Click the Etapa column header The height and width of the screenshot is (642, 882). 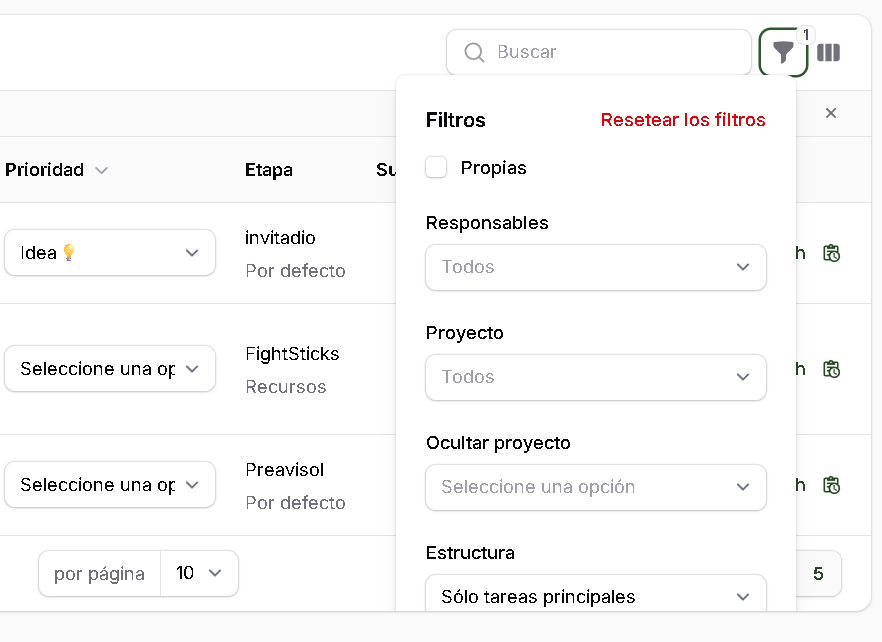(x=269, y=170)
